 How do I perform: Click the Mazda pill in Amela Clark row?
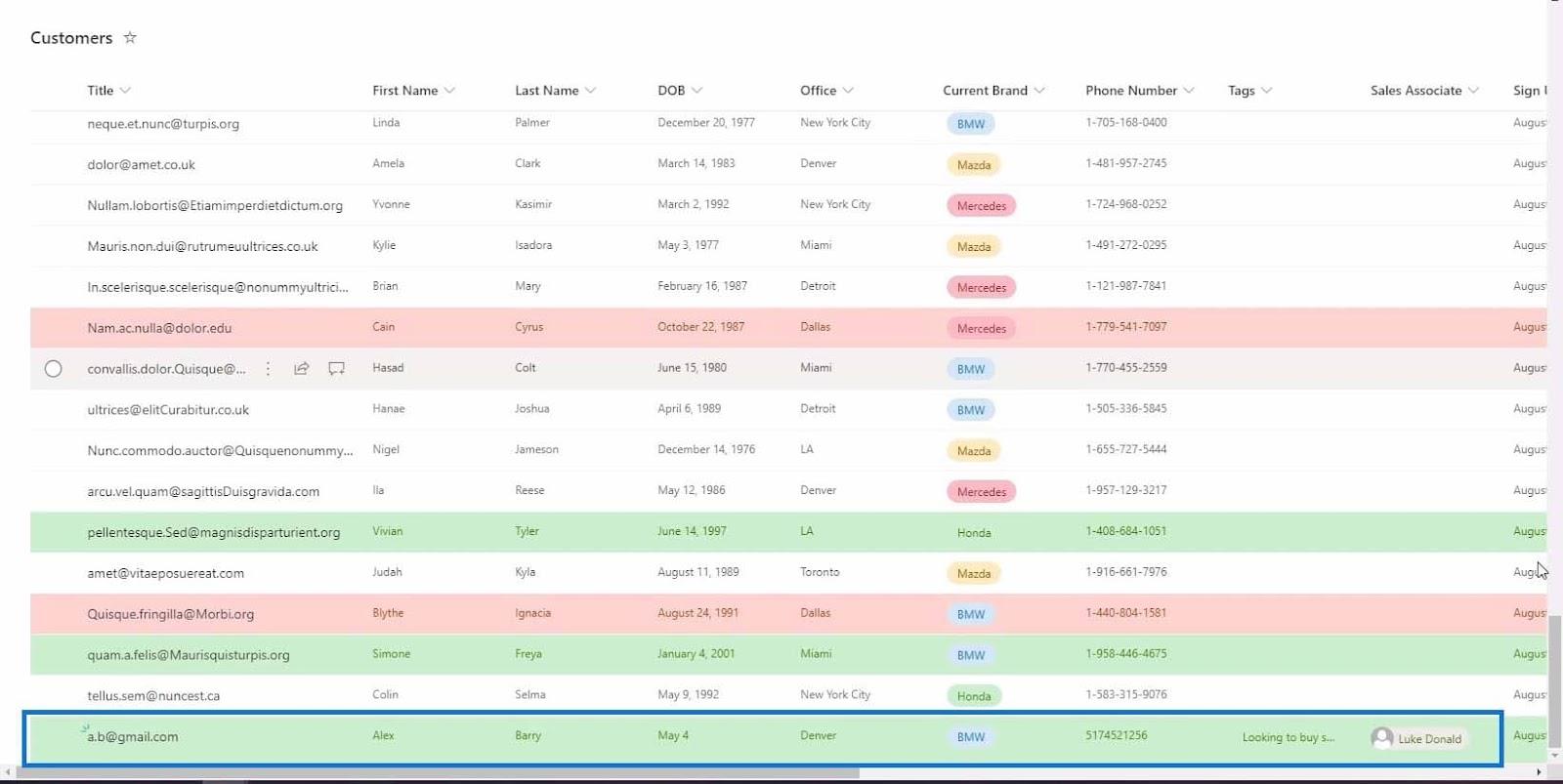click(974, 165)
